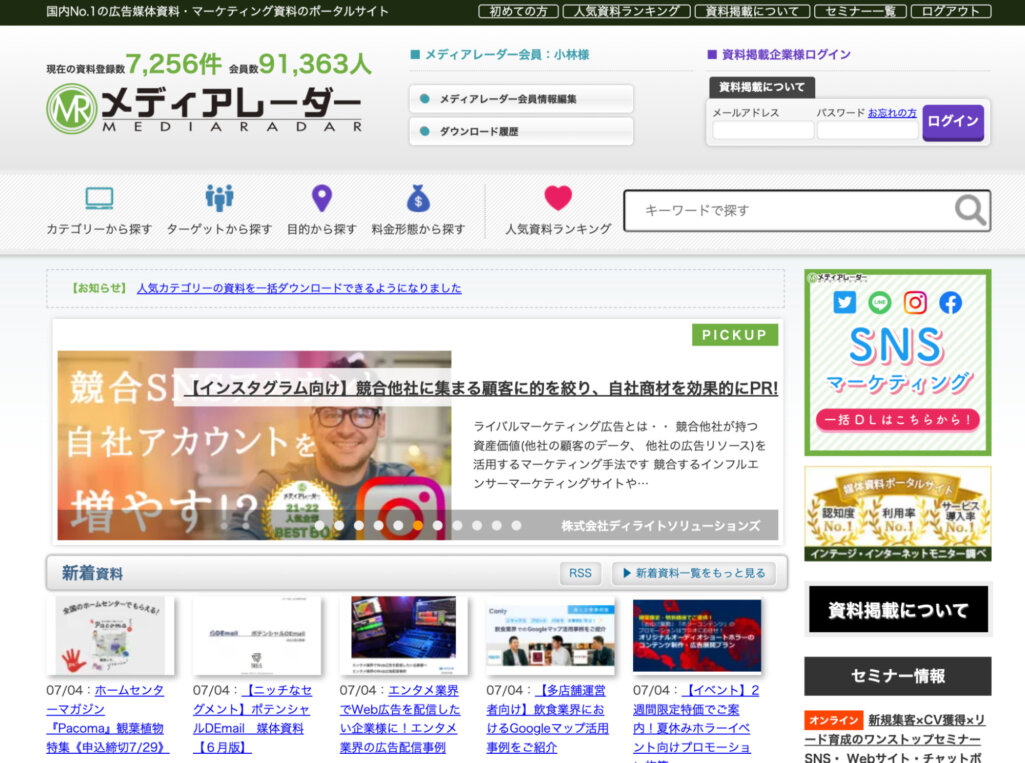Click the Facebook icon in SNS banner
The image size is (1025, 763).
point(950,302)
